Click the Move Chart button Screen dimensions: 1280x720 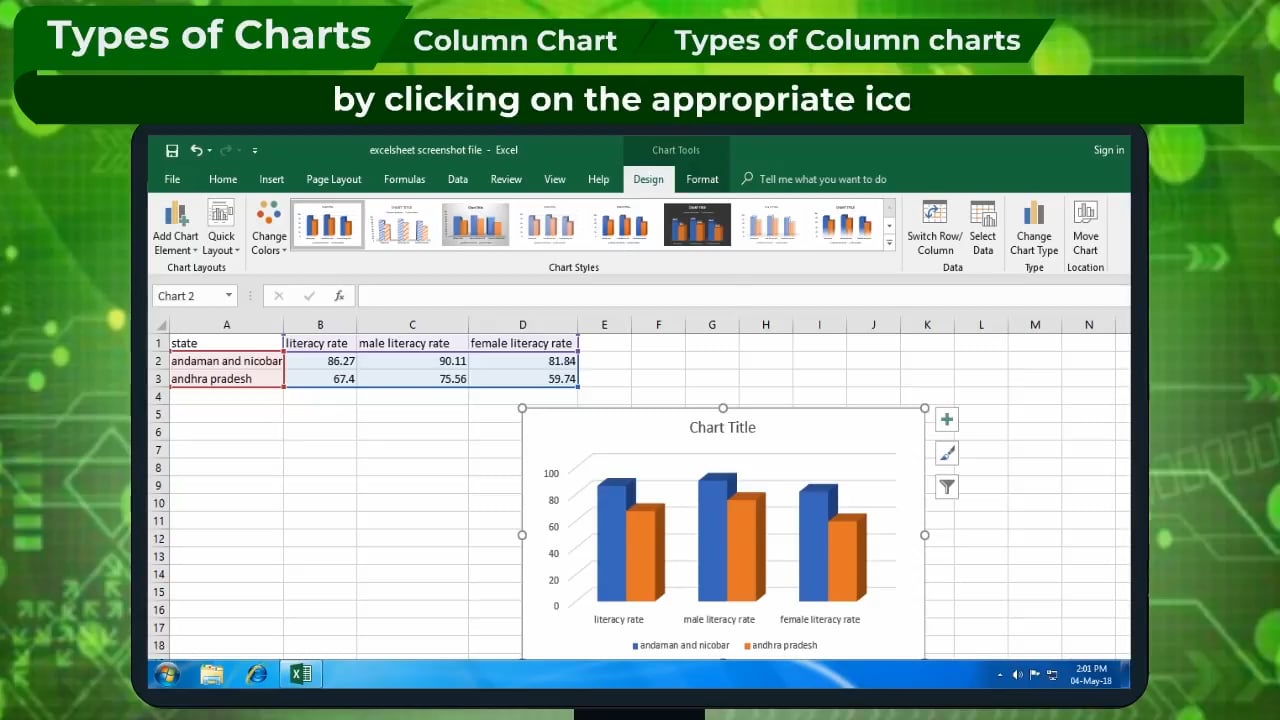tap(1085, 229)
